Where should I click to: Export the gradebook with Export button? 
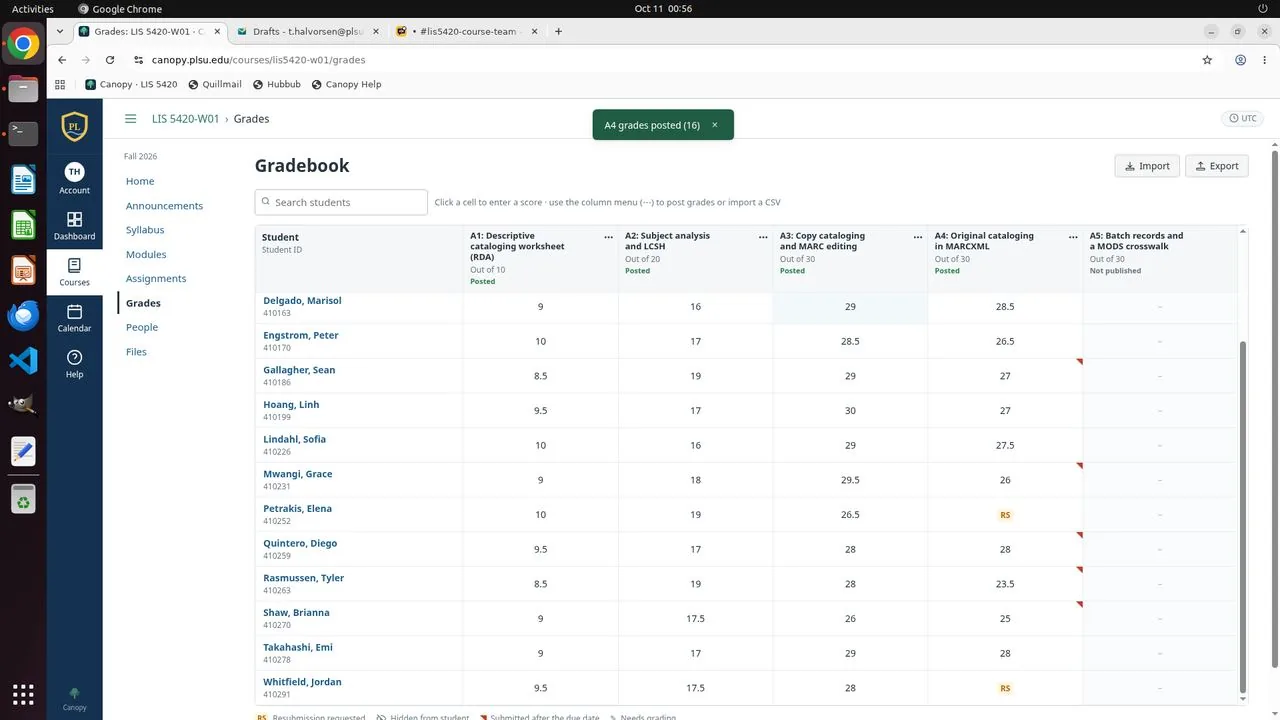click(1216, 166)
